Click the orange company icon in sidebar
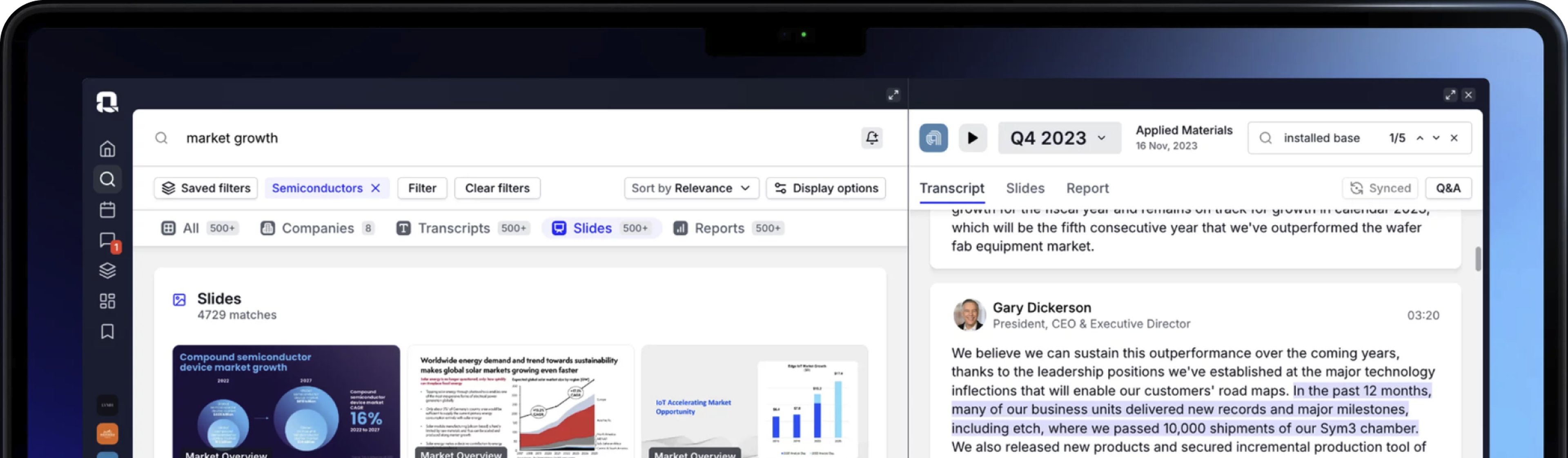 (x=107, y=434)
